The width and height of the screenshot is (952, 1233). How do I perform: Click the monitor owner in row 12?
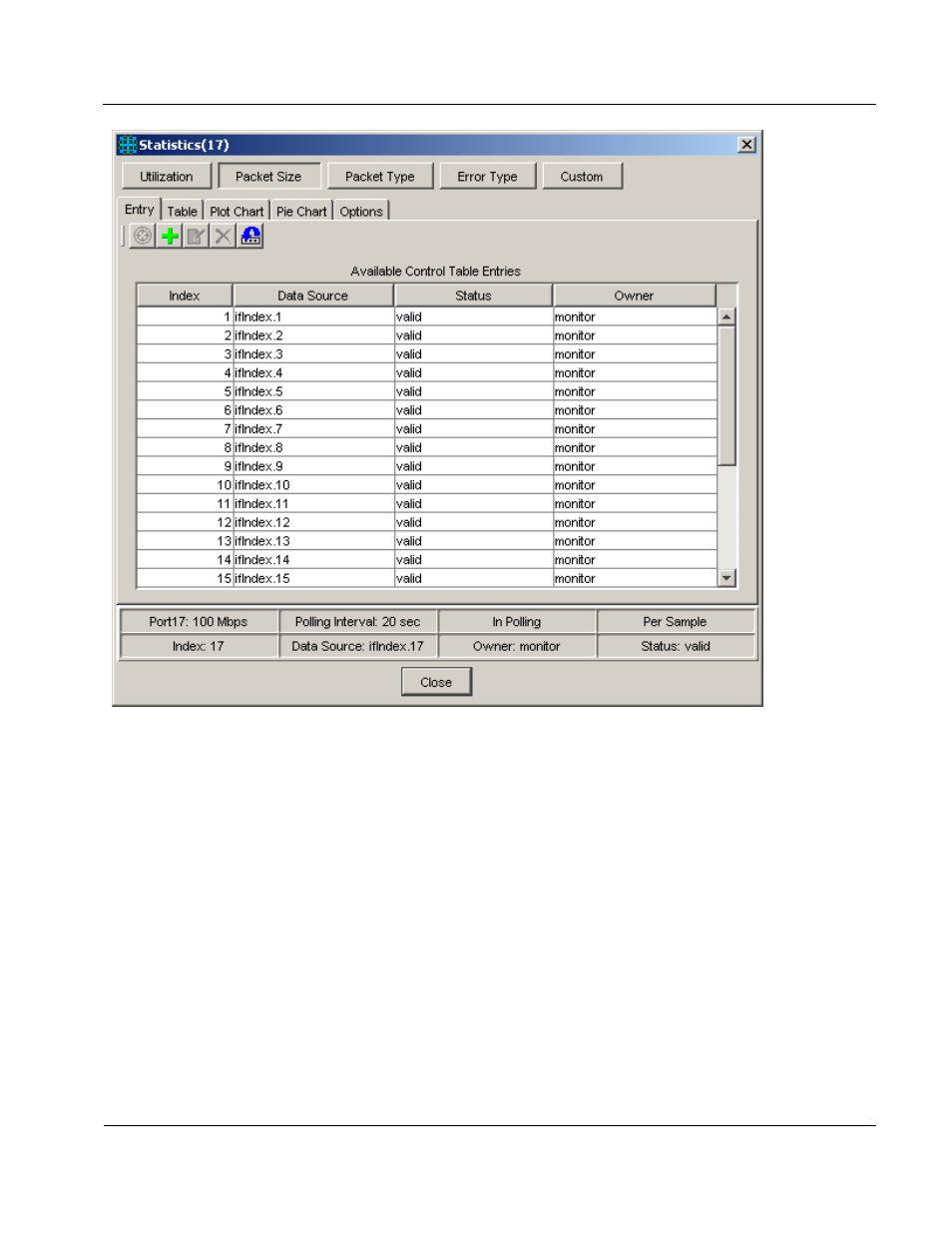[635, 522]
